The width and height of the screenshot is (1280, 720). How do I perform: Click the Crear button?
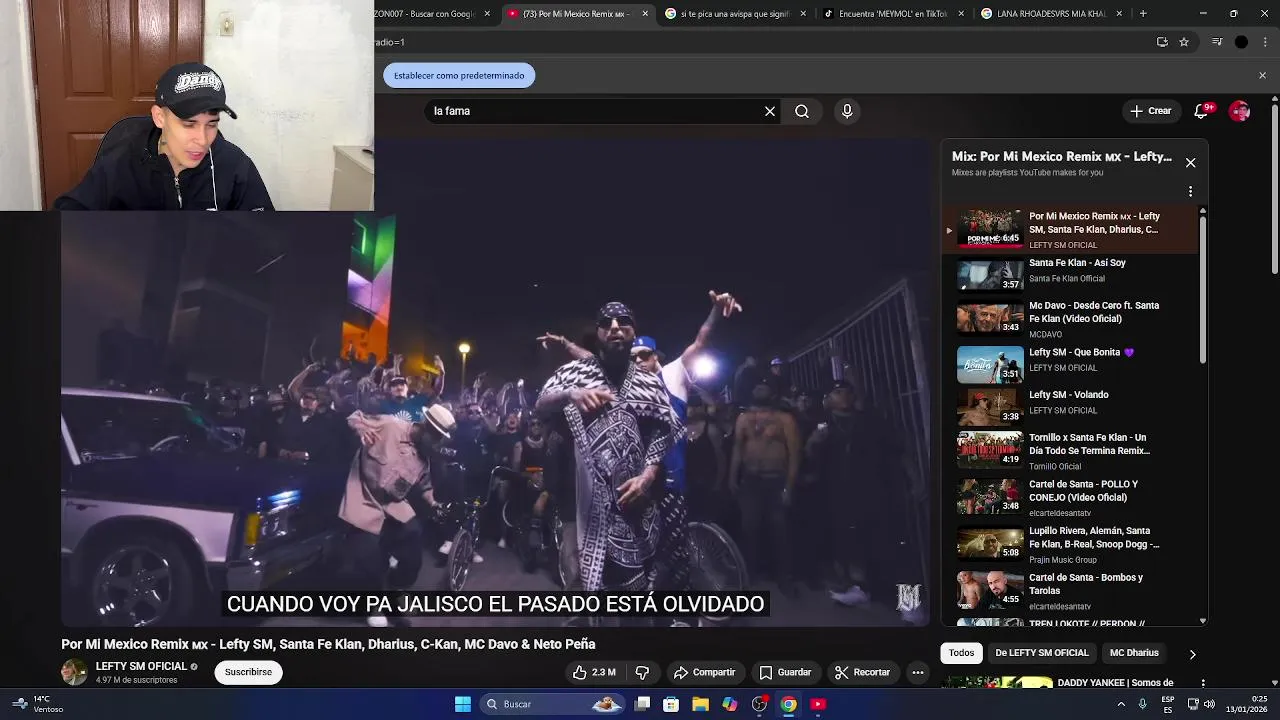tap(1150, 111)
